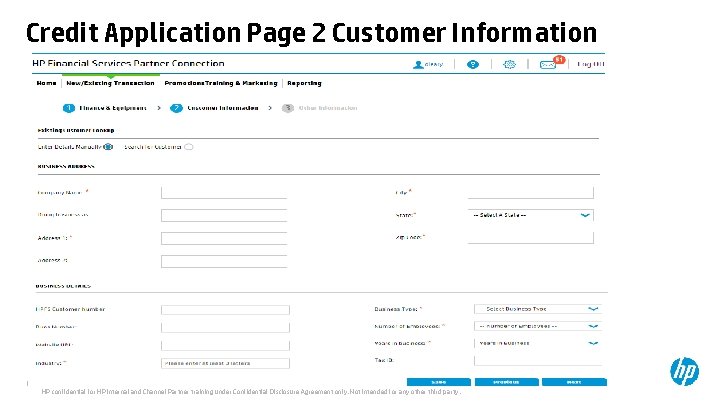The height and width of the screenshot is (405, 720).
Task: Click the step 1 circle for Finance & Equipment
Action: (x=68, y=108)
